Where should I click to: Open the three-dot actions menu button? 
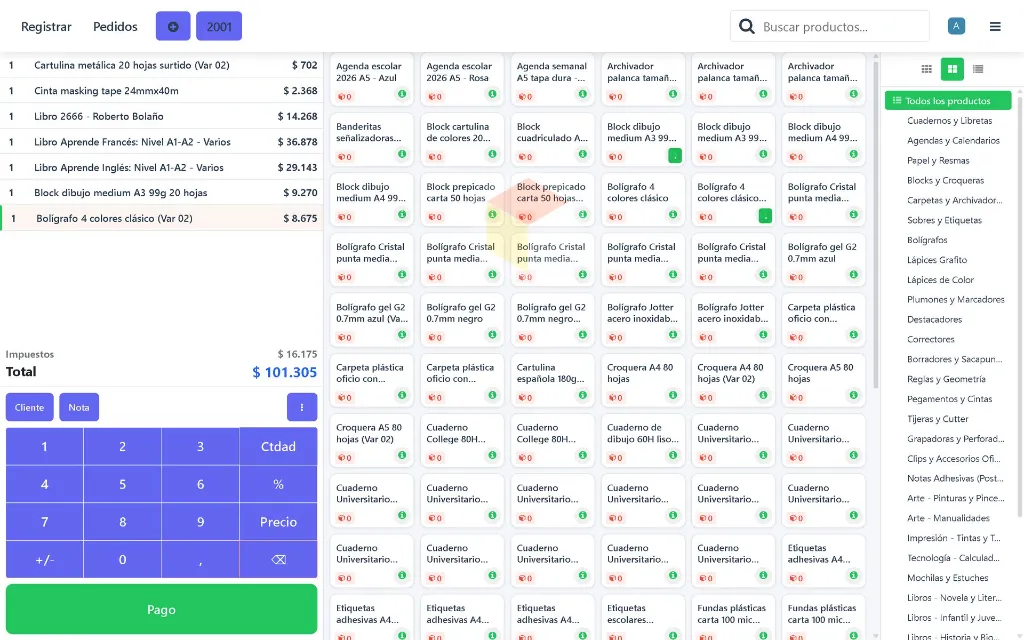point(302,408)
